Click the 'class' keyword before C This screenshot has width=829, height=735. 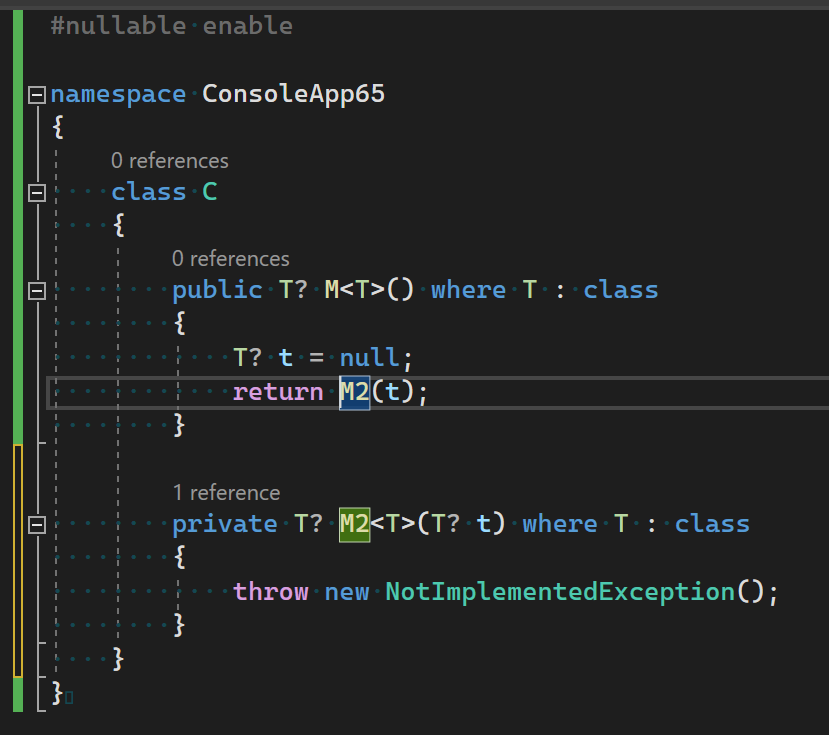(x=149, y=192)
